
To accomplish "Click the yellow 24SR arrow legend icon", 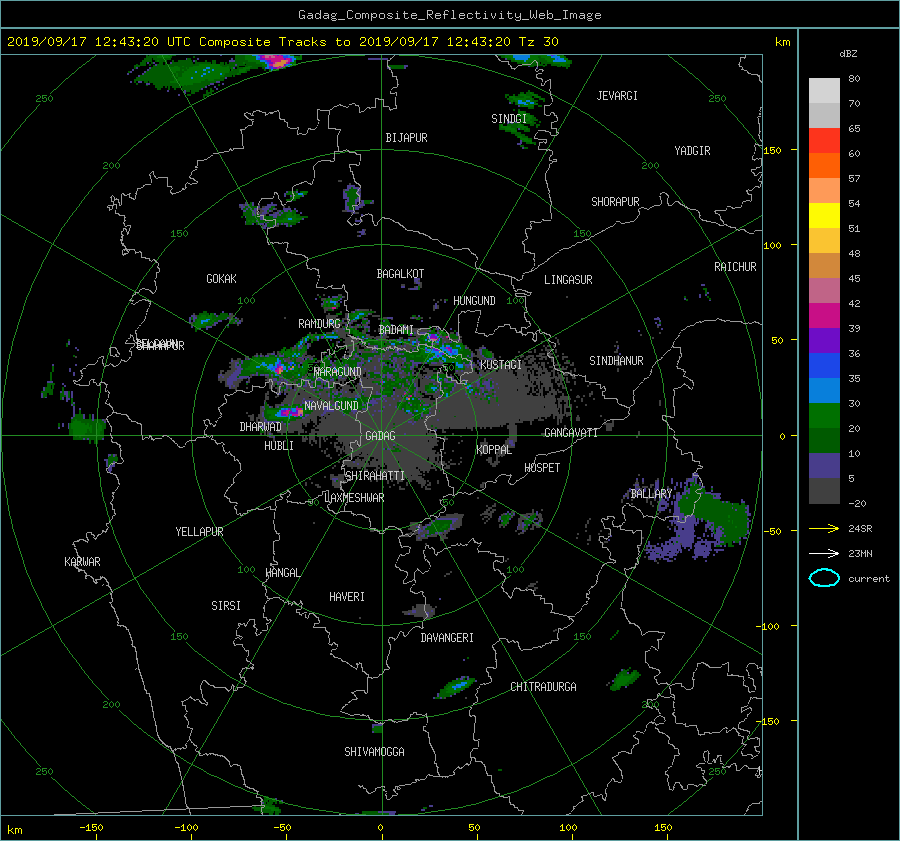I will click(824, 528).
